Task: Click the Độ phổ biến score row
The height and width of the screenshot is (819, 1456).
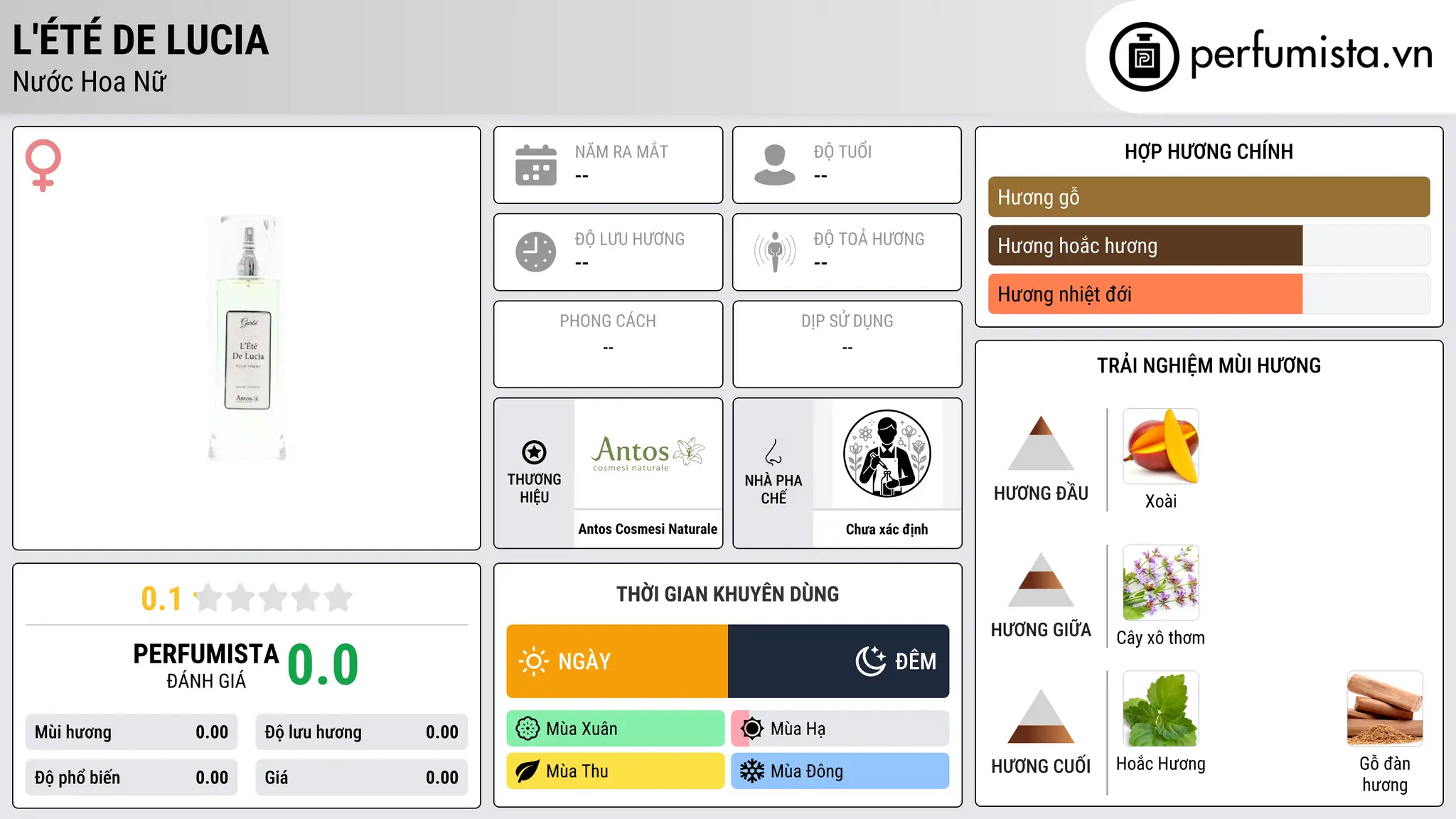Action: tap(132, 778)
